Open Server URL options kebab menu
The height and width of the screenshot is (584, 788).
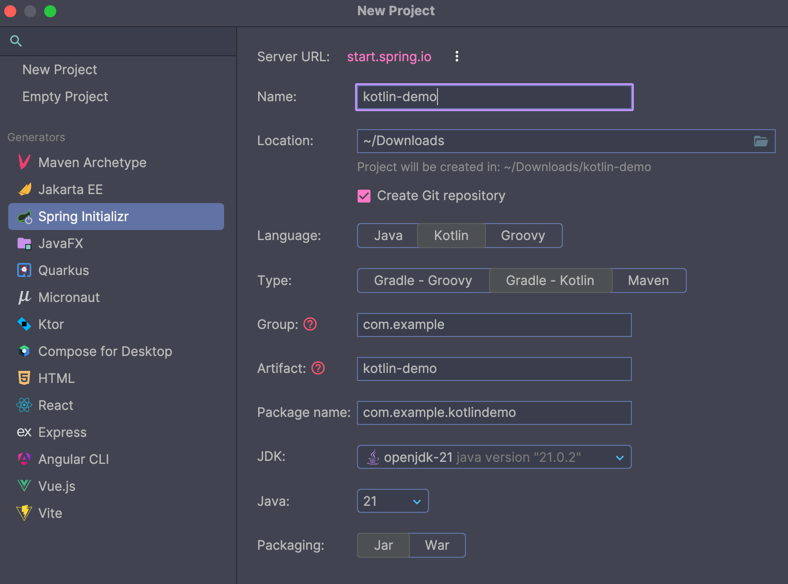pos(456,56)
